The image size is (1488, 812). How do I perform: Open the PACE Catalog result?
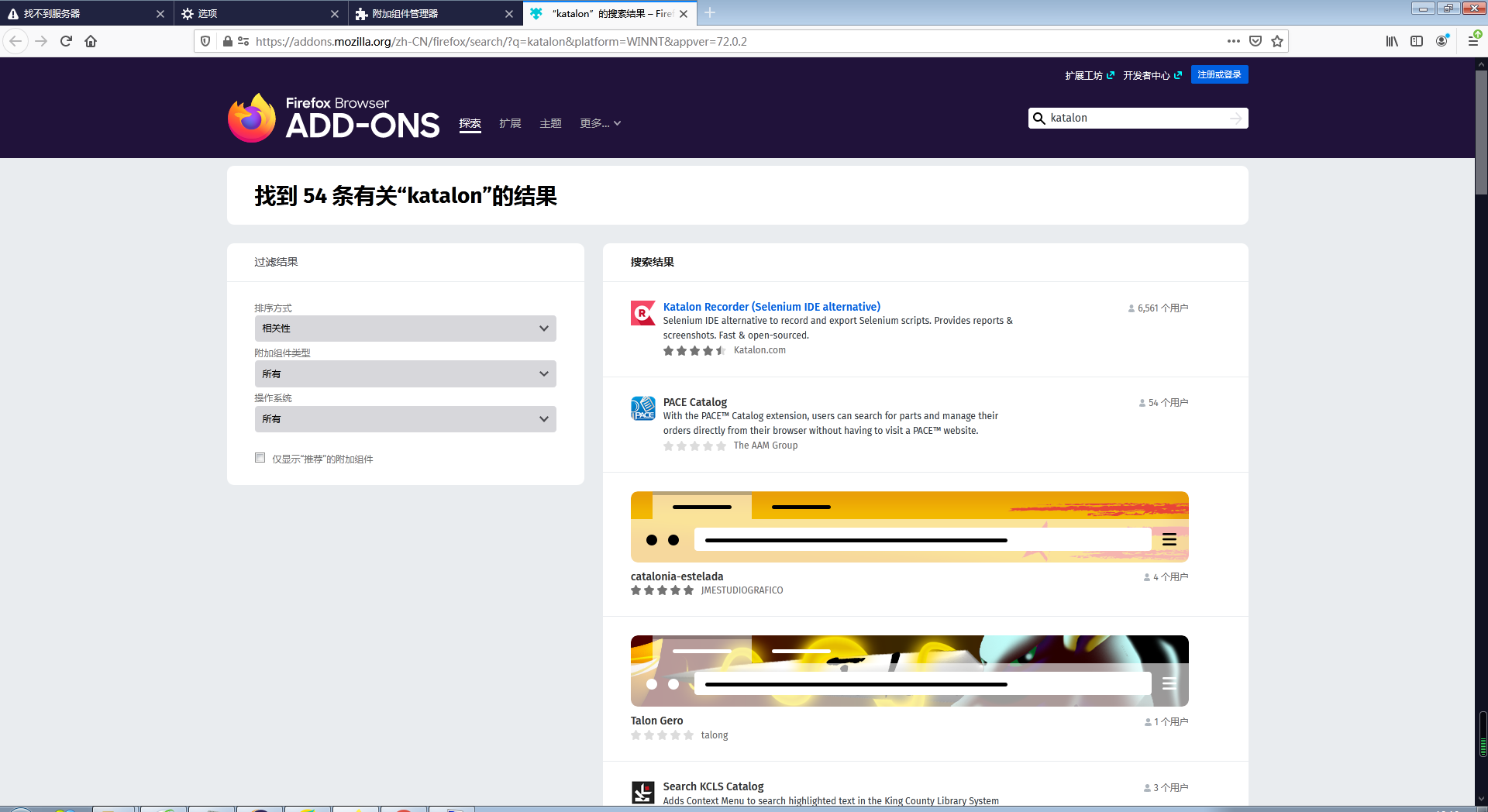pyautogui.click(x=695, y=402)
